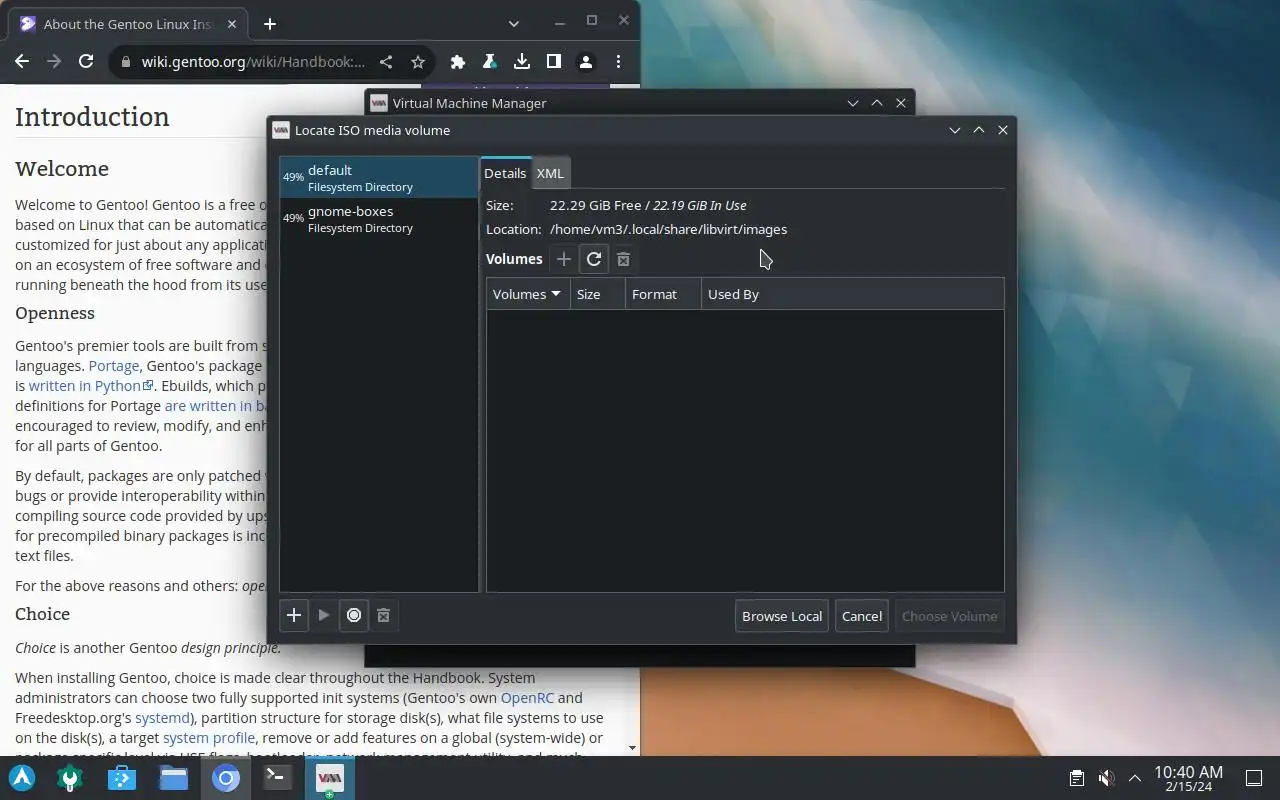Cancel the Locate ISO dialog
This screenshot has width=1280, height=800.
[x=862, y=616]
